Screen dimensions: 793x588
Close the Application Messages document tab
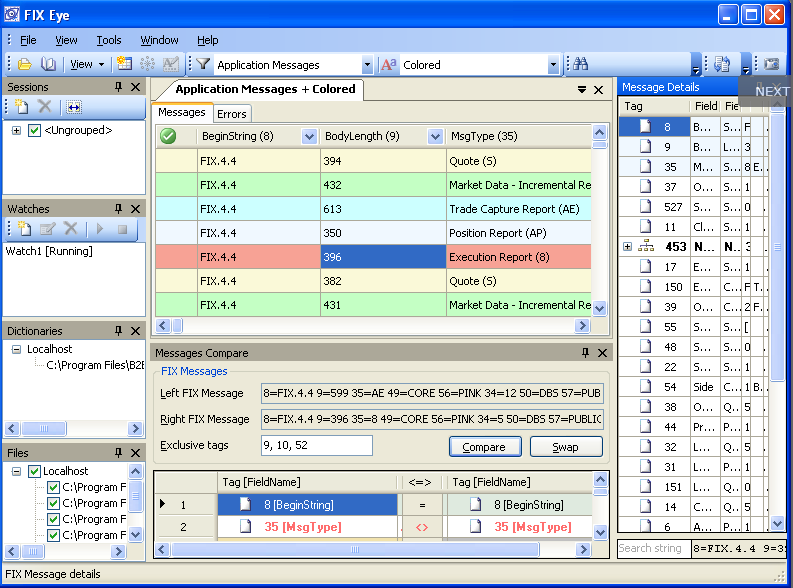599,90
